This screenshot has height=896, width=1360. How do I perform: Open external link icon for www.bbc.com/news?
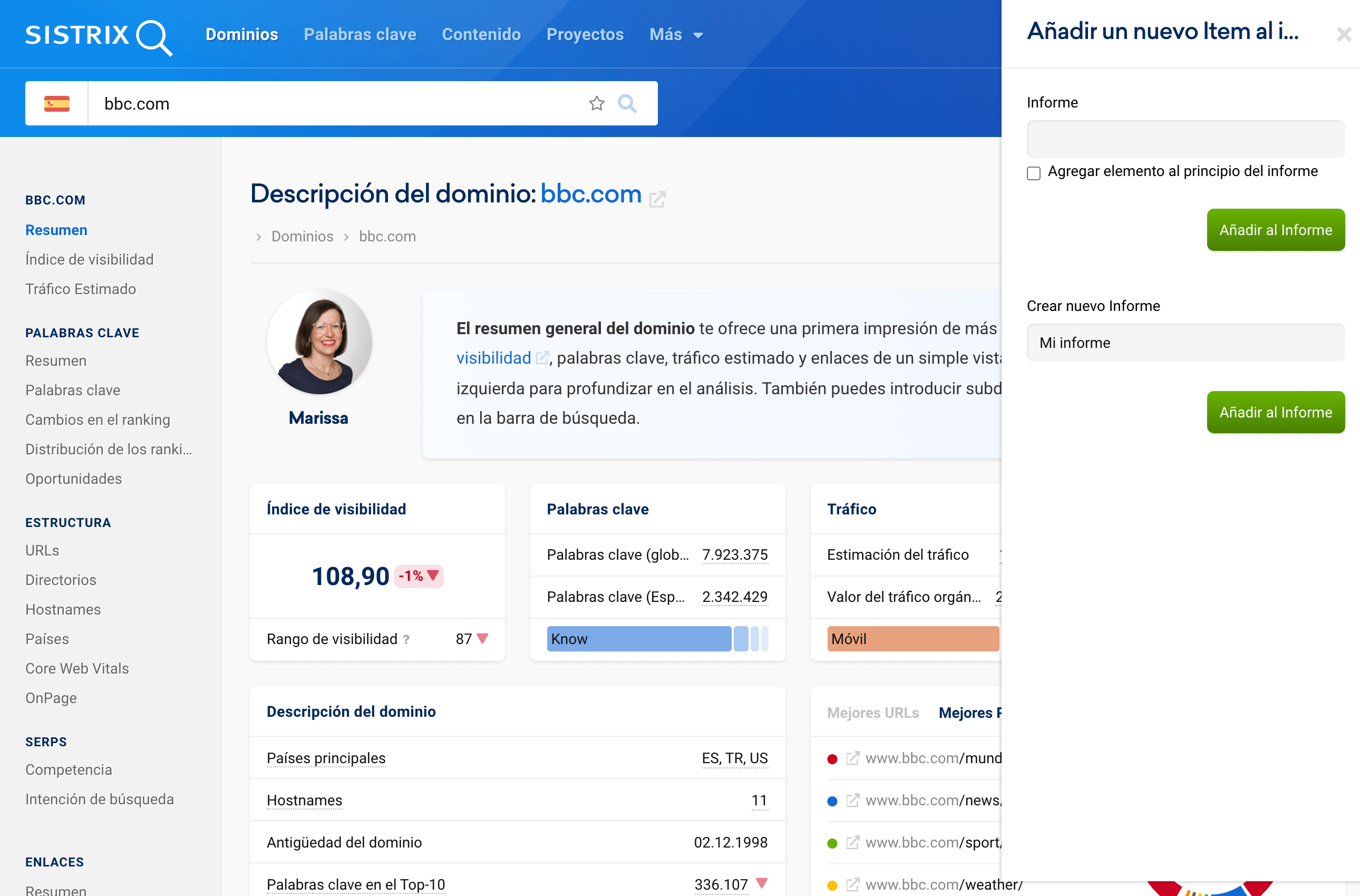point(852,801)
